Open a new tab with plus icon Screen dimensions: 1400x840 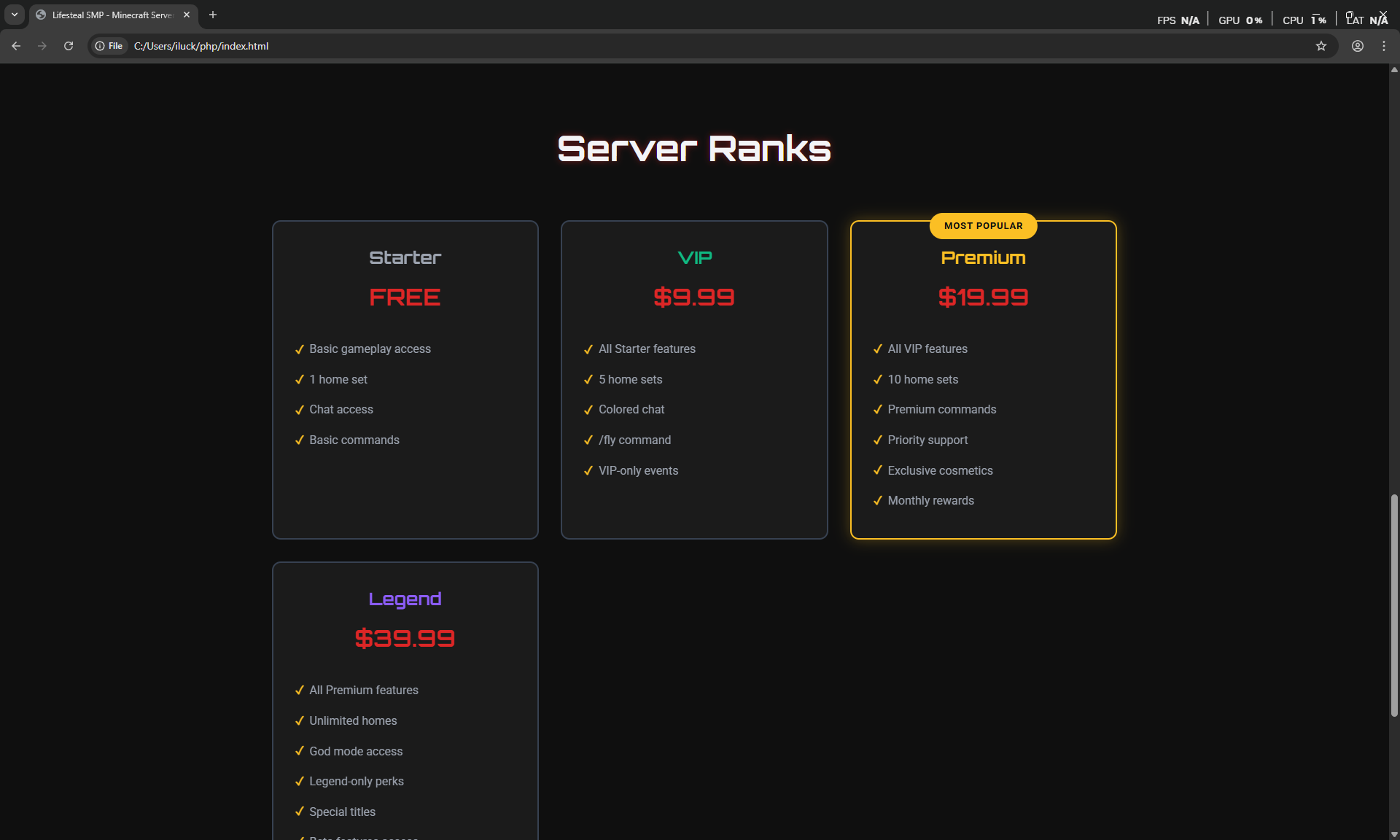(213, 15)
